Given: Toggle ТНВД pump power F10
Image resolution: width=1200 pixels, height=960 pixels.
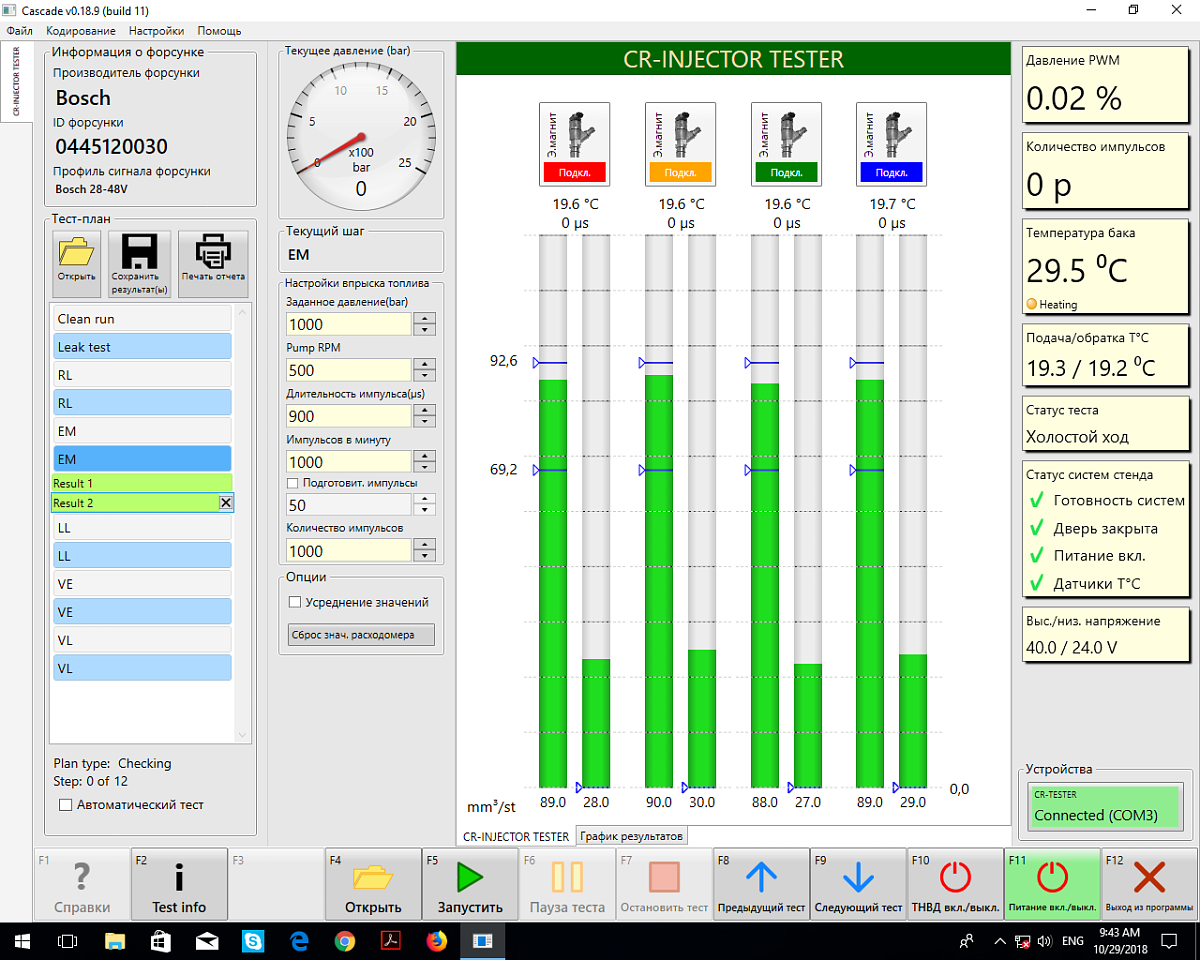Looking at the screenshot, I should [955, 884].
